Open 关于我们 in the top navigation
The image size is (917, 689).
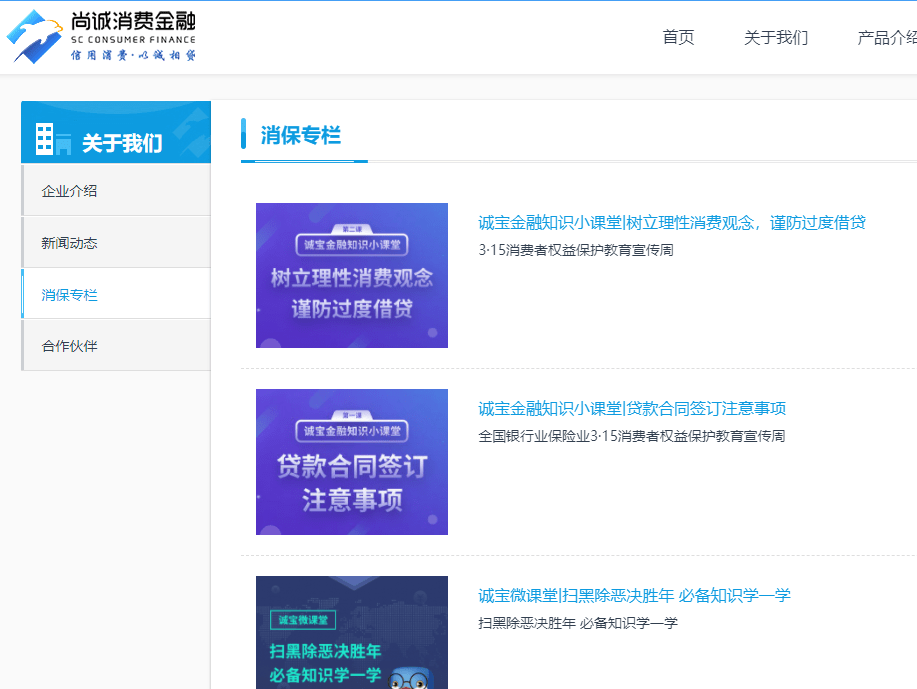[x=776, y=38]
